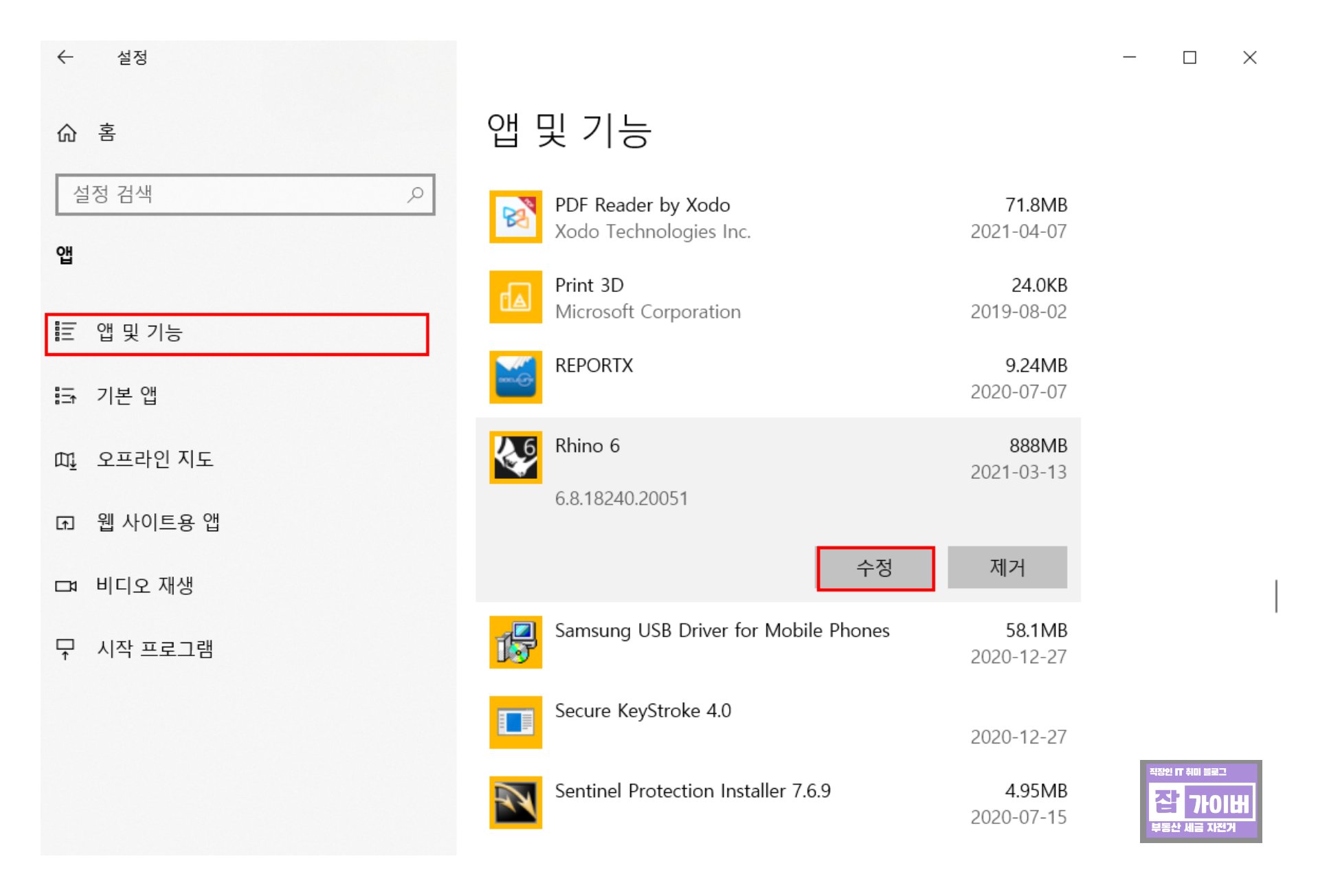Click the Rhino 6 app icon
This screenshot has height=896, width=1318.
(x=515, y=458)
